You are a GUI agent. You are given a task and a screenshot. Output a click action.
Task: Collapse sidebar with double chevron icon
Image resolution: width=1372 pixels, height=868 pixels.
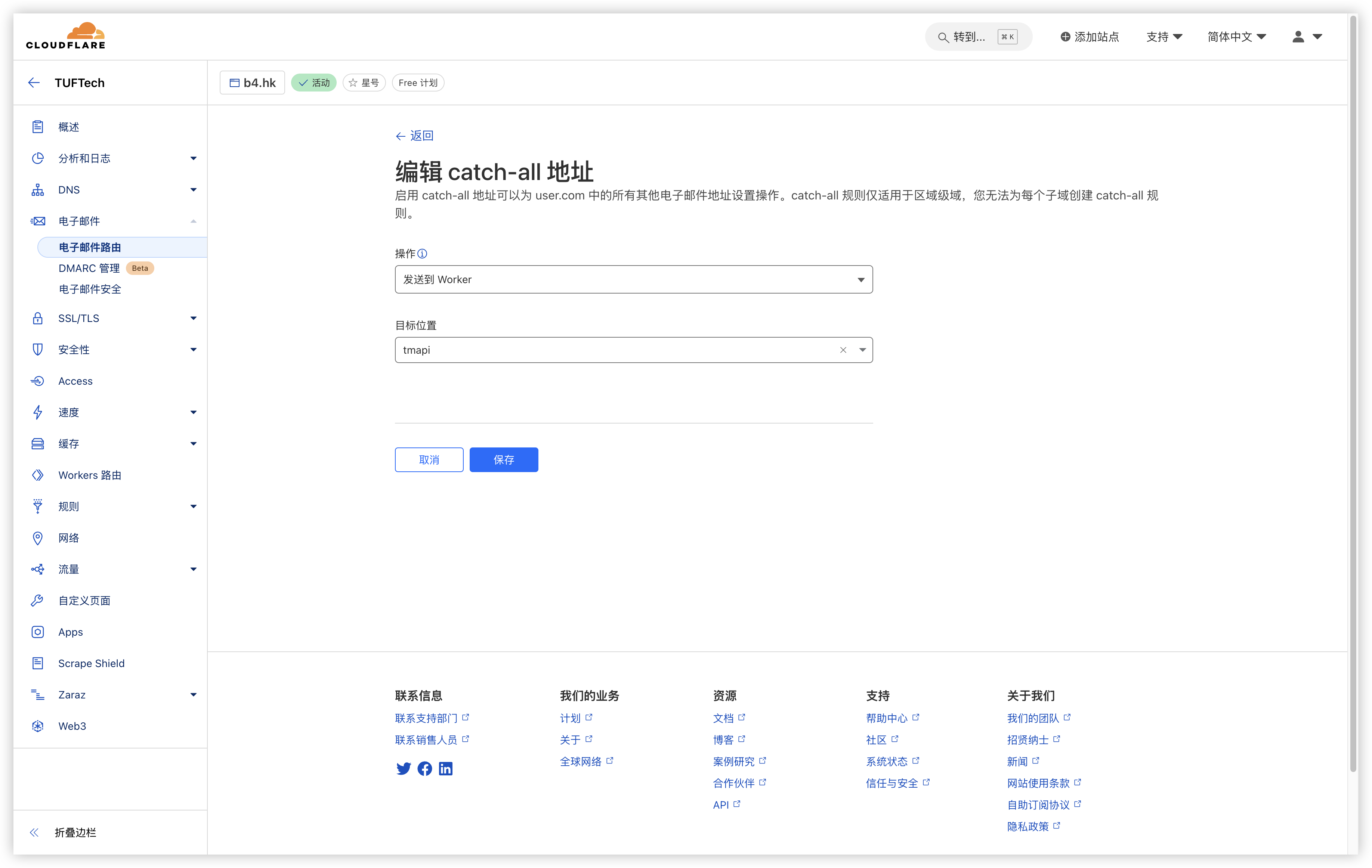34,832
